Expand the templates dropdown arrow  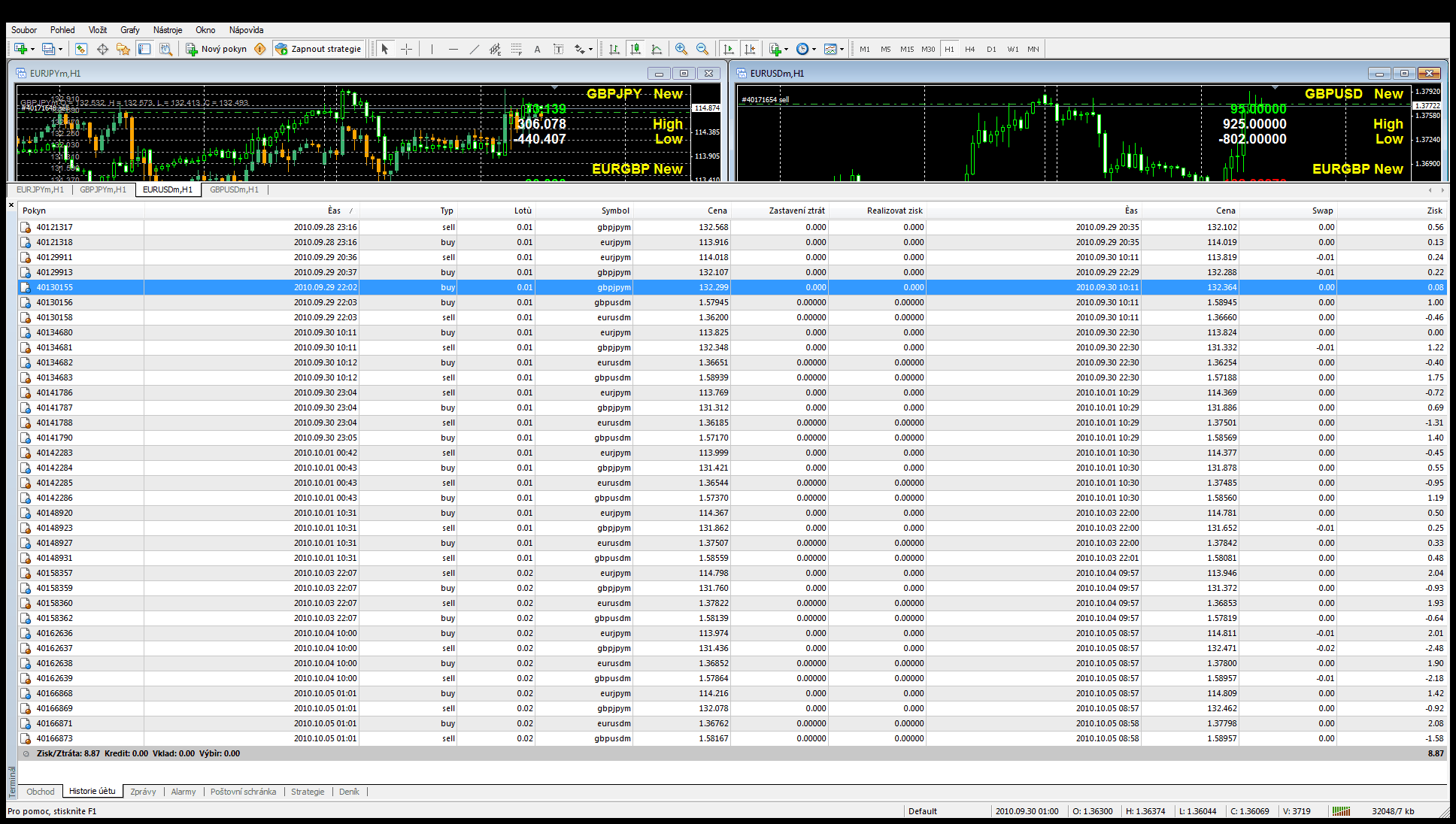pos(842,50)
